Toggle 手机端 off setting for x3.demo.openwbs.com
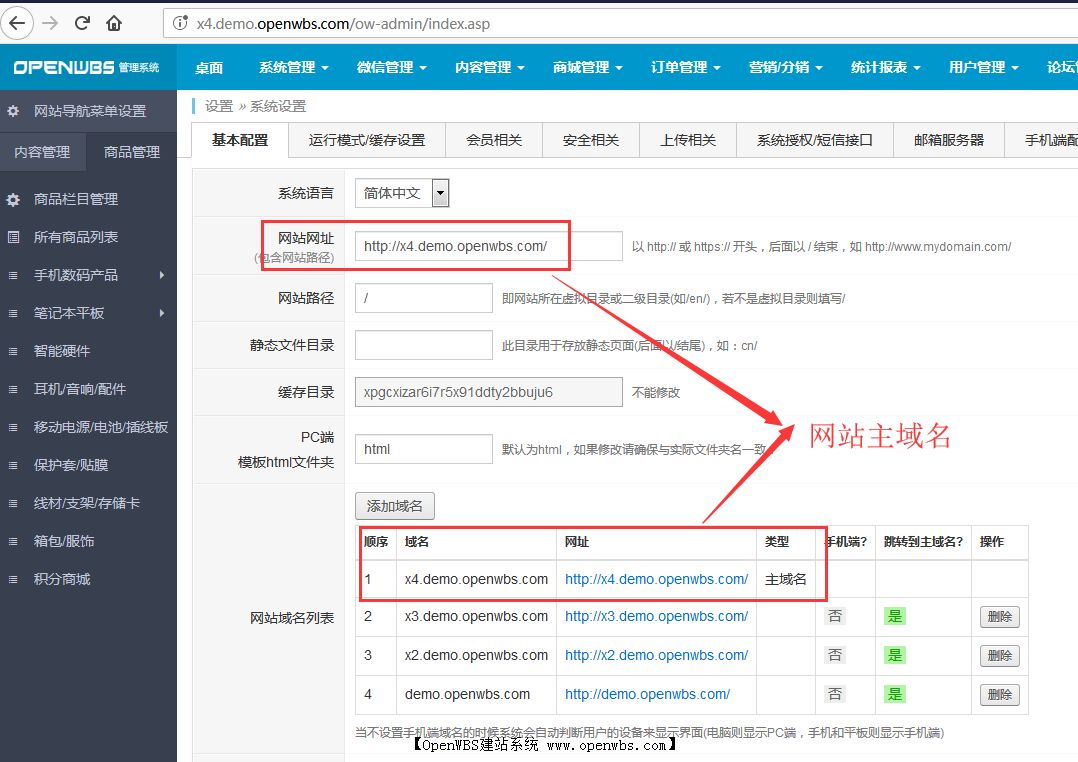 pyautogui.click(x=834, y=616)
